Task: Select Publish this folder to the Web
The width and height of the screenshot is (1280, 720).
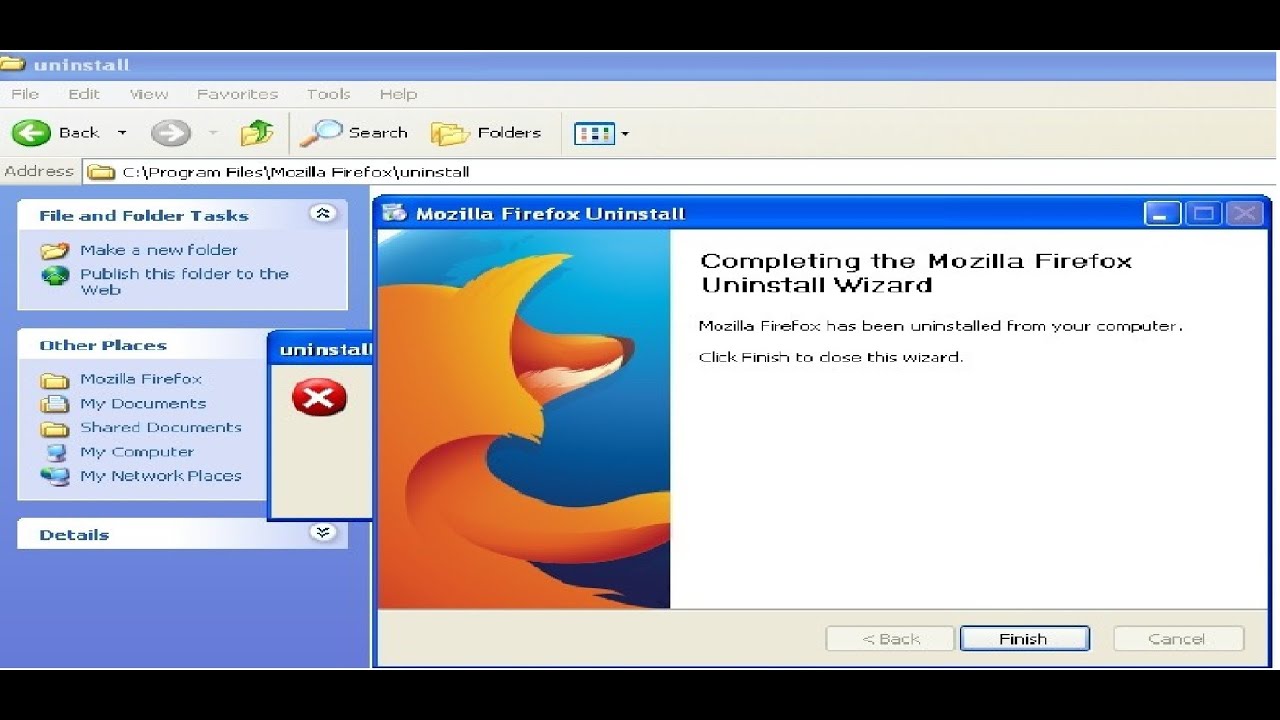Action: coord(184,282)
